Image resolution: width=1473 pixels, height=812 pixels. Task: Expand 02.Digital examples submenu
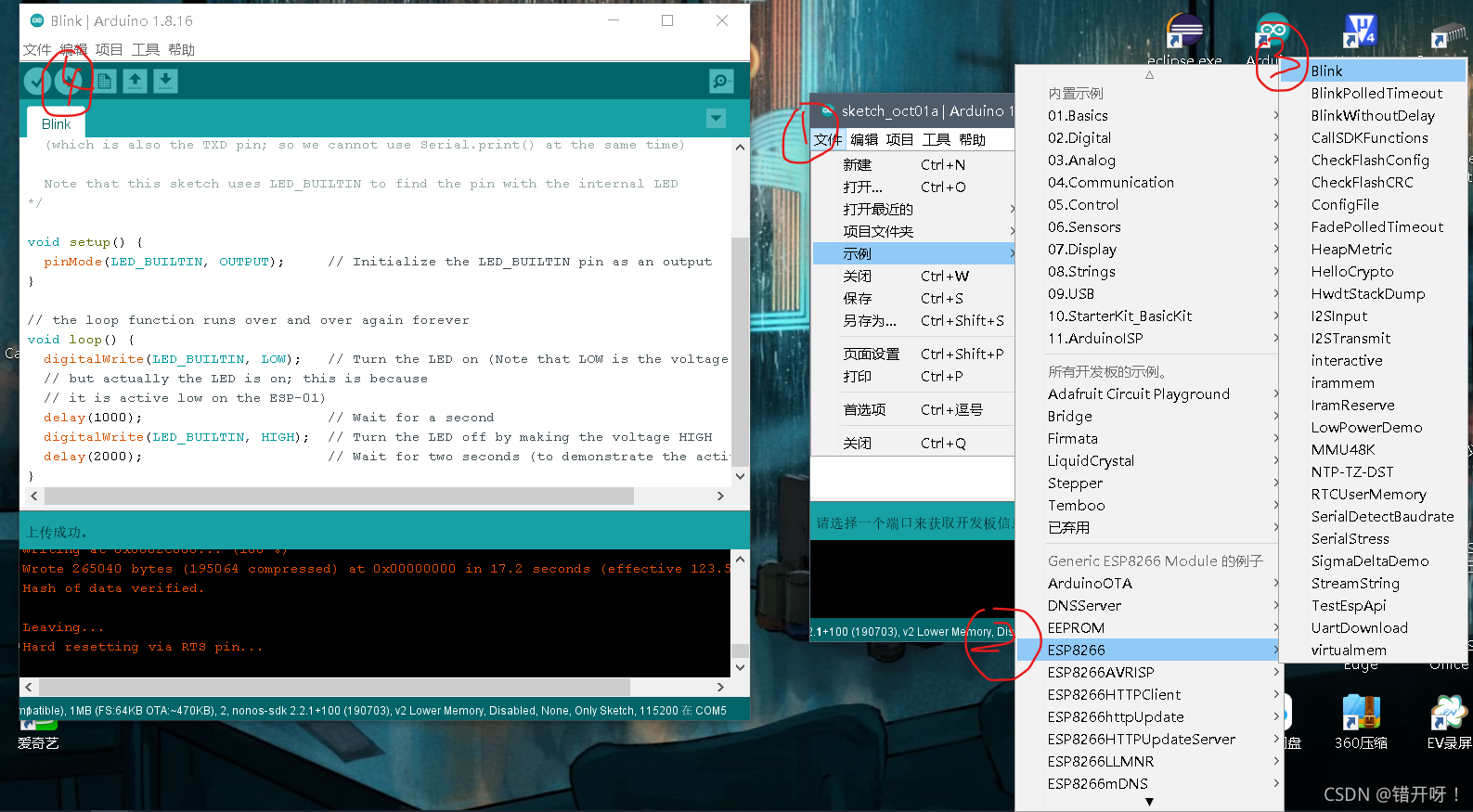coord(1150,137)
